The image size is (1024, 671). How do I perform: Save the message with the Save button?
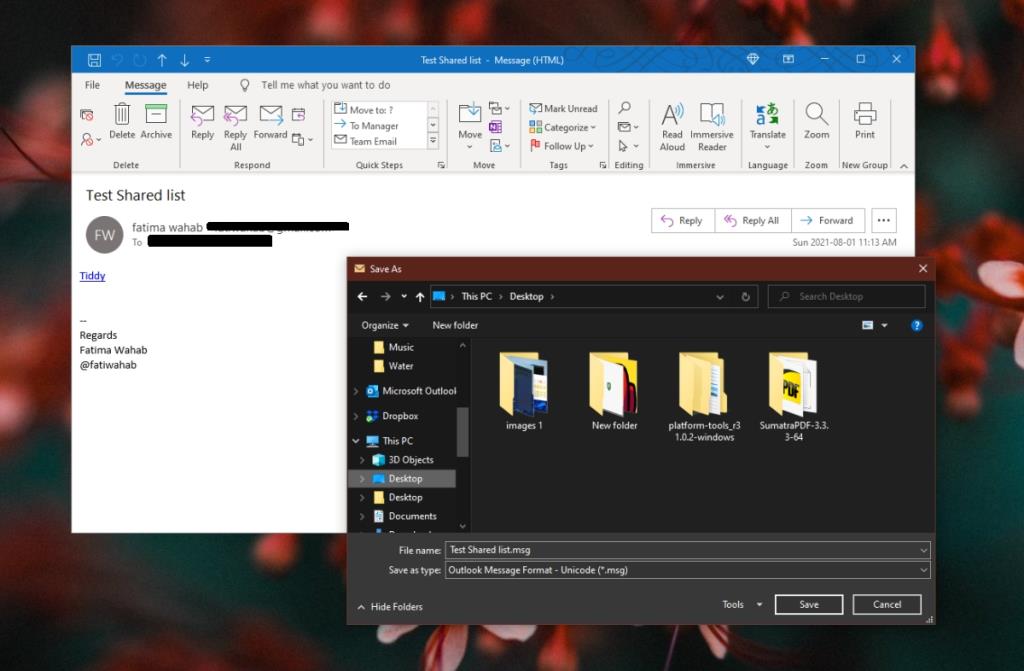[x=808, y=604]
